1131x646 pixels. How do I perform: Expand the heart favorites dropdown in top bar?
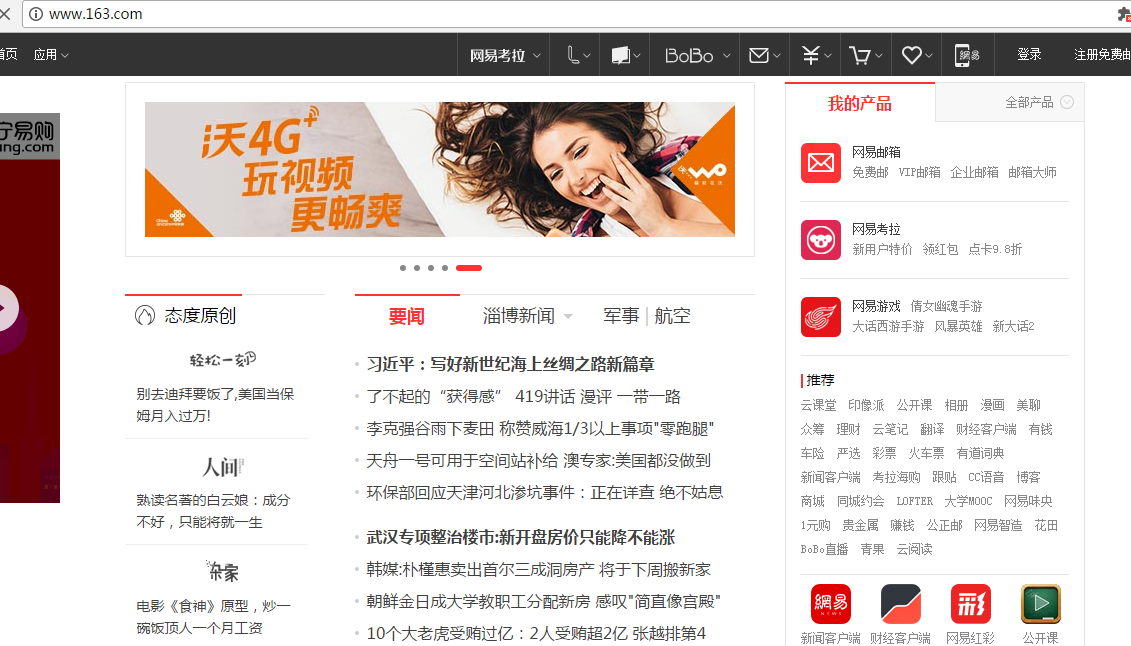click(916, 55)
